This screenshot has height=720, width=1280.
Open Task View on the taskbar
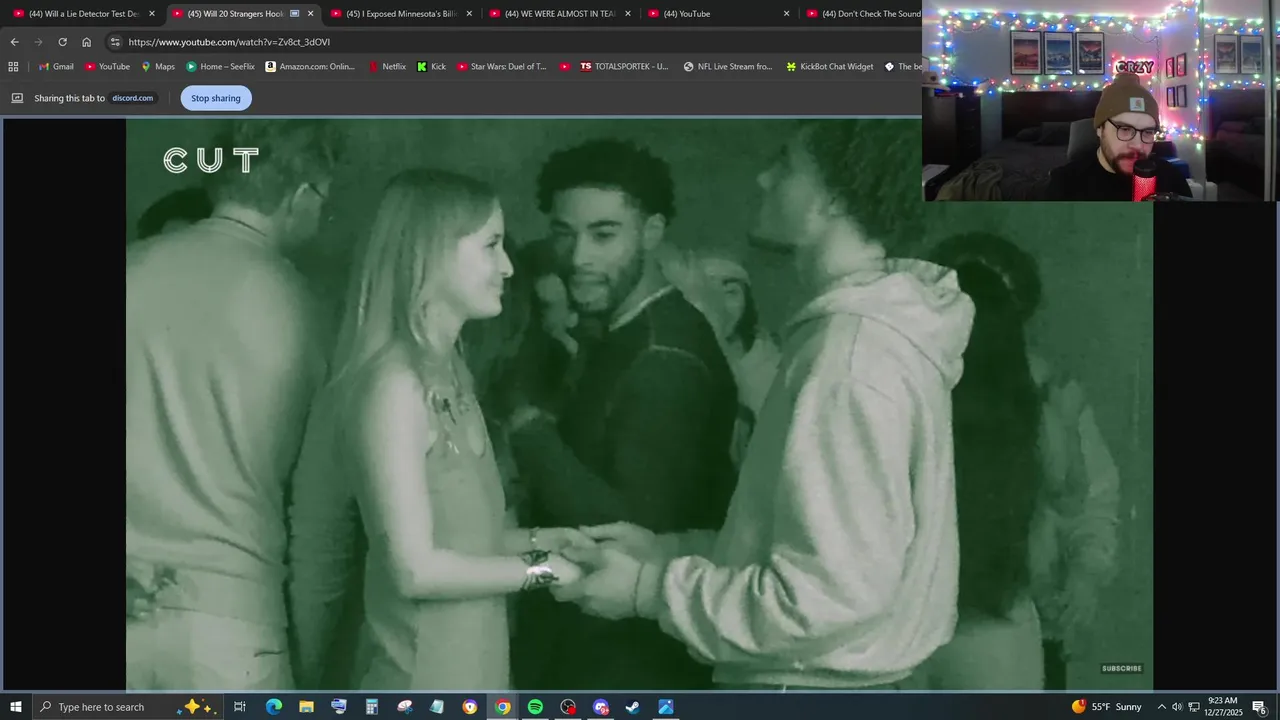240,707
